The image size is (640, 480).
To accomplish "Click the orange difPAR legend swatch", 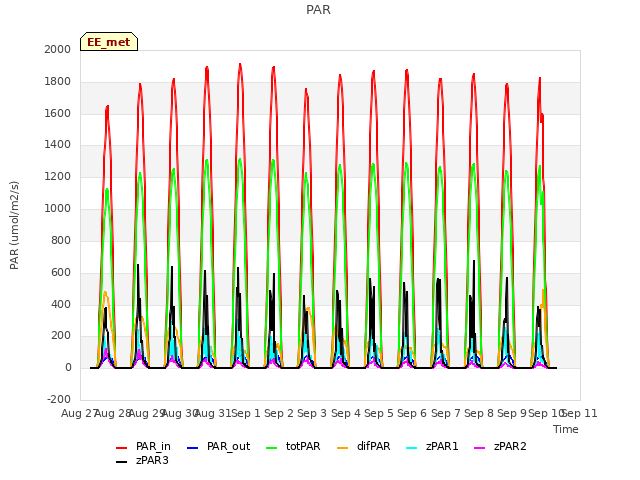I will [x=342, y=448].
